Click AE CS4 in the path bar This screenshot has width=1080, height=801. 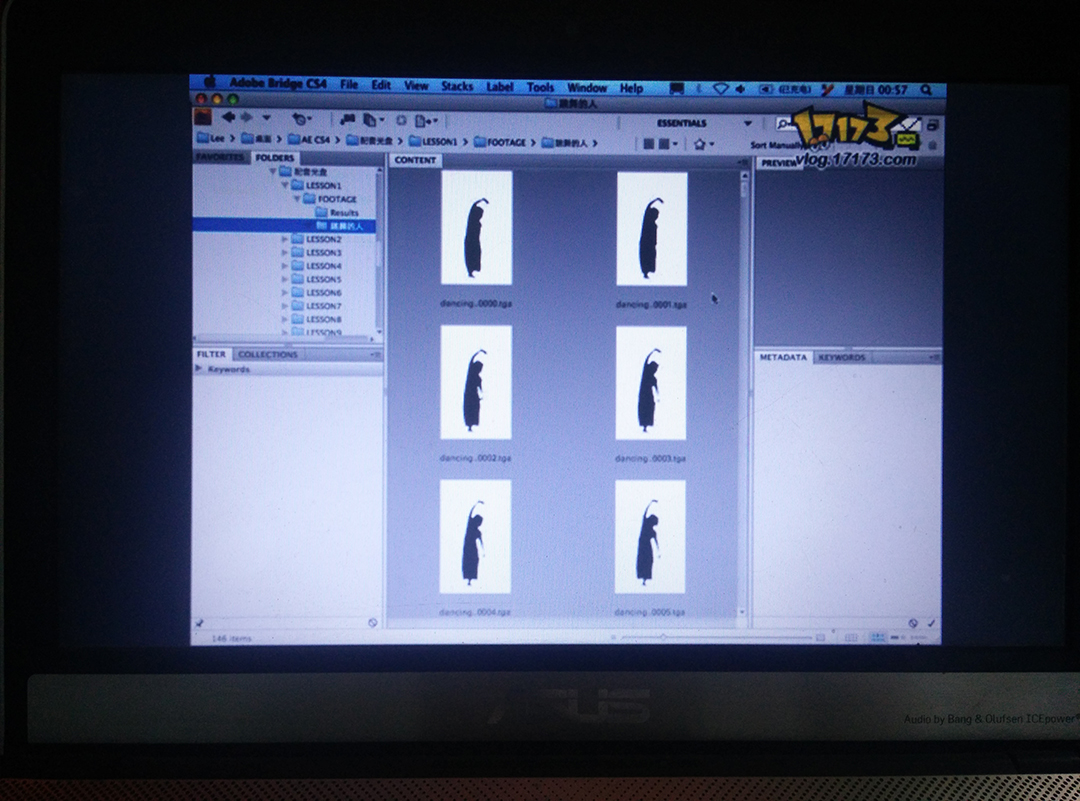pyautogui.click(x=309, y=140)
